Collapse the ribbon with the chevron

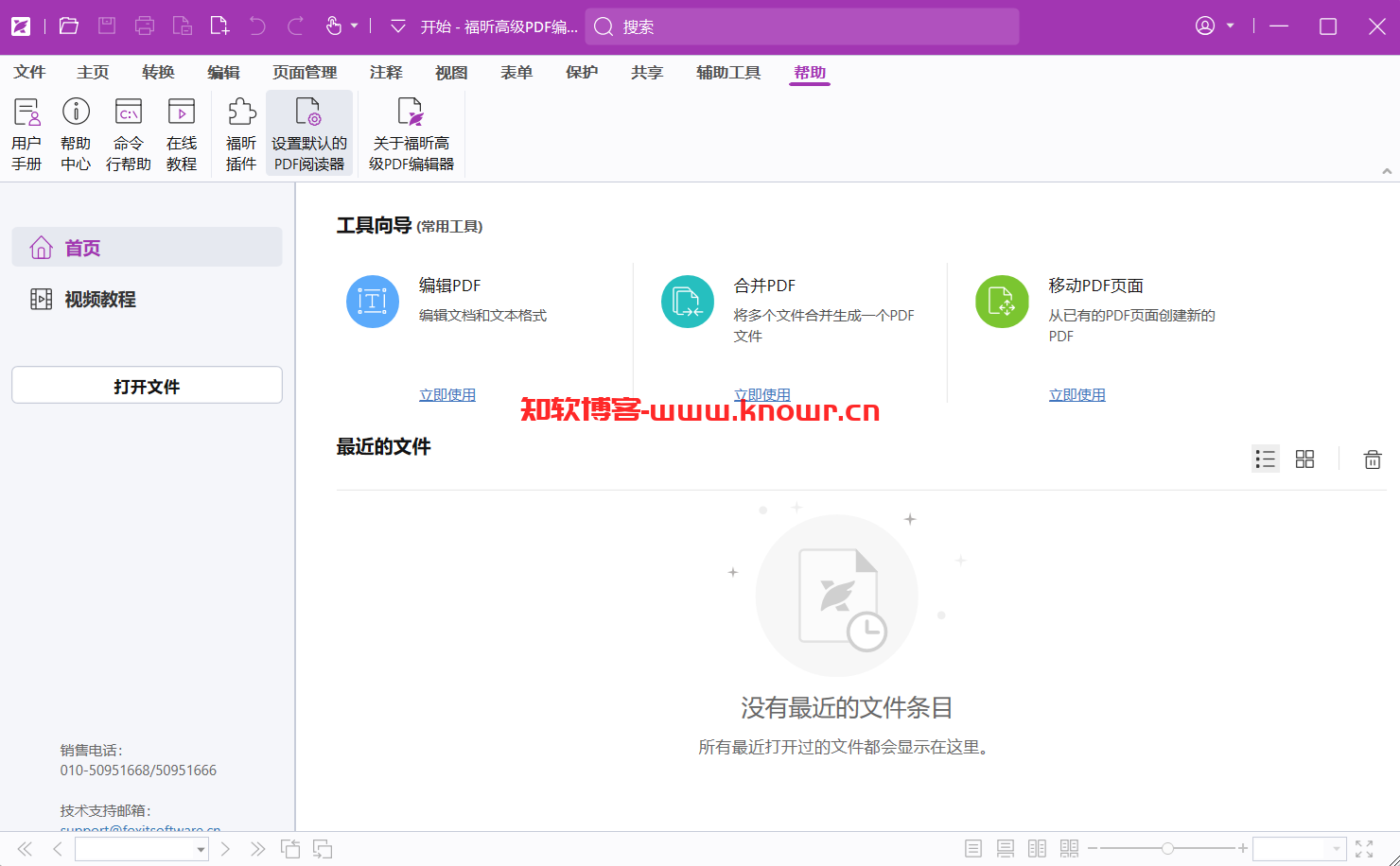point(1387,171)
